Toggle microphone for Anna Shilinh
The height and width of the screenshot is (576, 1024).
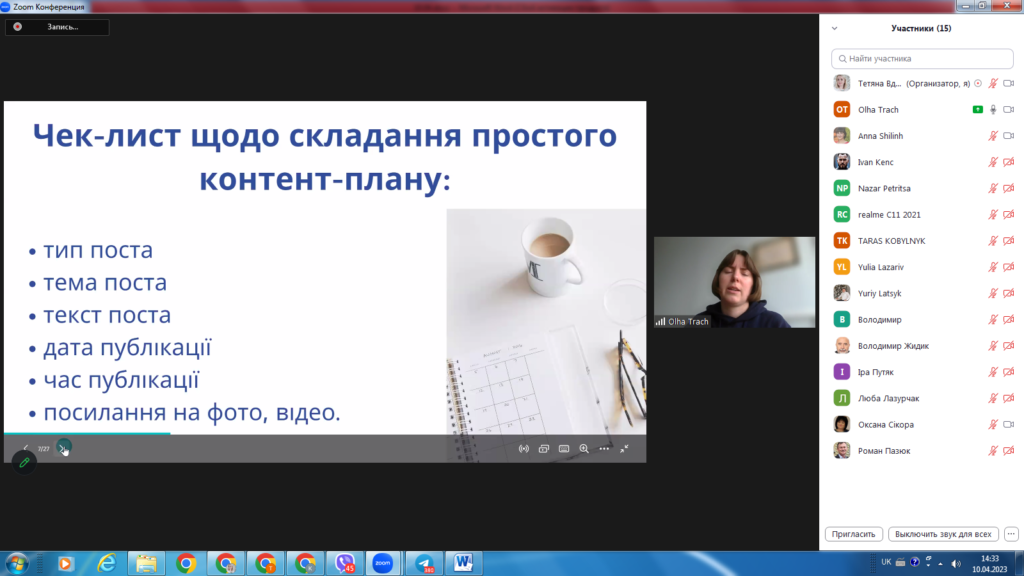click(x=993, y=136)
